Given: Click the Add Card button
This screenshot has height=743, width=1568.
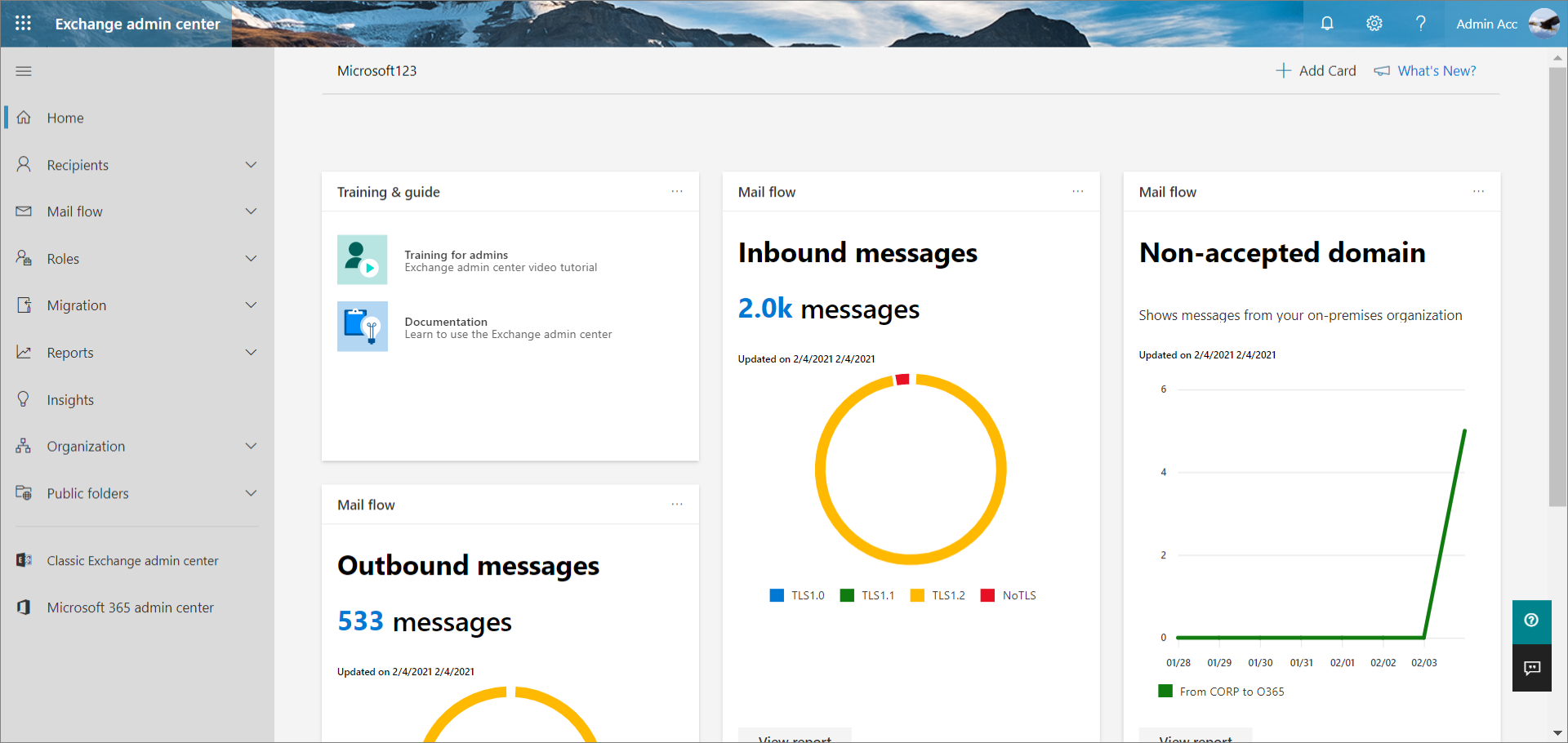Looking at the screenshot, I should [1315, 70].
